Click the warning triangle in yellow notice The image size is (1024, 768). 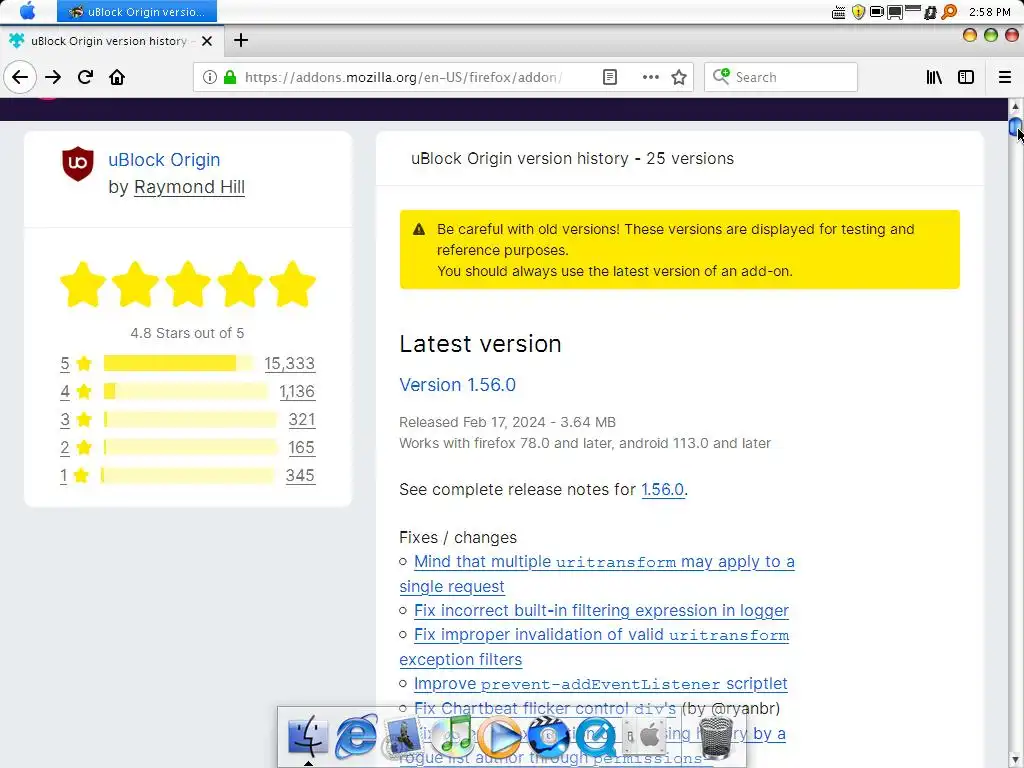(419, 229)
